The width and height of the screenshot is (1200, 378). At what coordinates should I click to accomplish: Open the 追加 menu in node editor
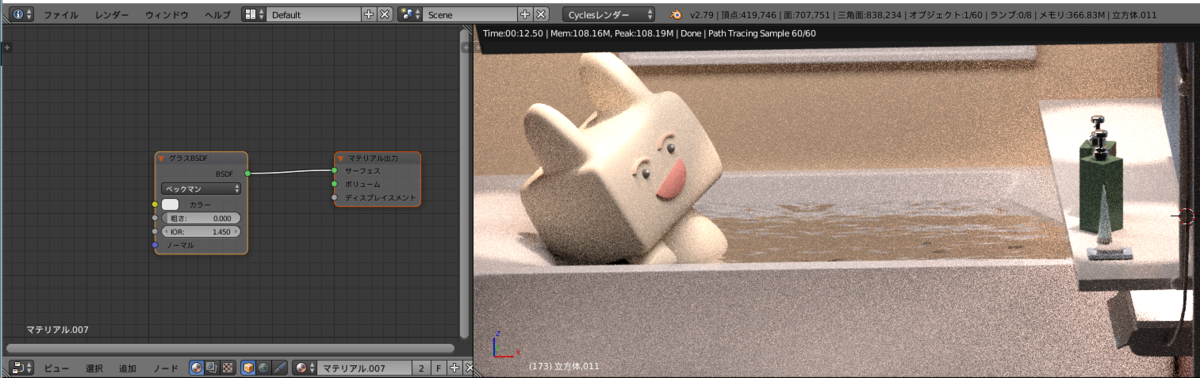click(x=128, y=369)
